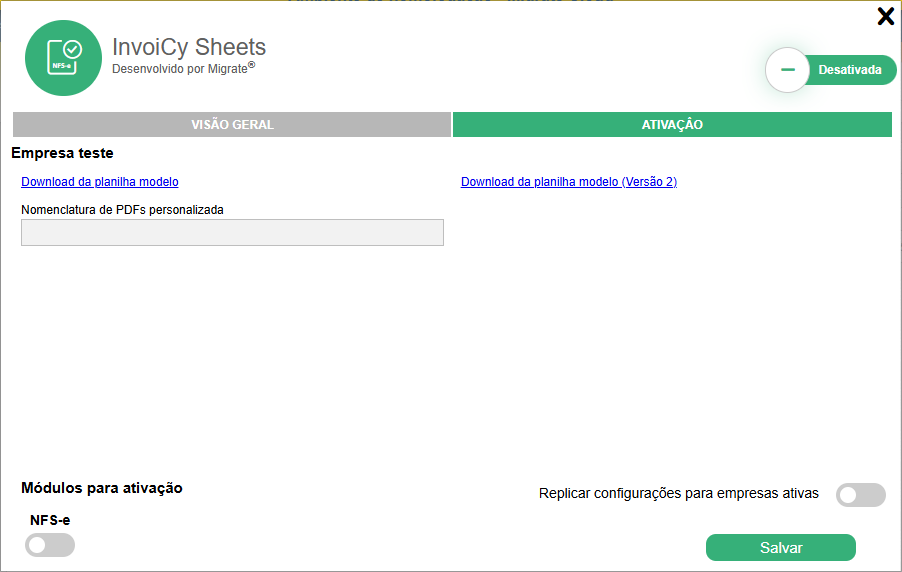The image size is (902, 572).
Task: Click the Replicar configurações label text
Action: pyautogui.click(x=678, y=493)
